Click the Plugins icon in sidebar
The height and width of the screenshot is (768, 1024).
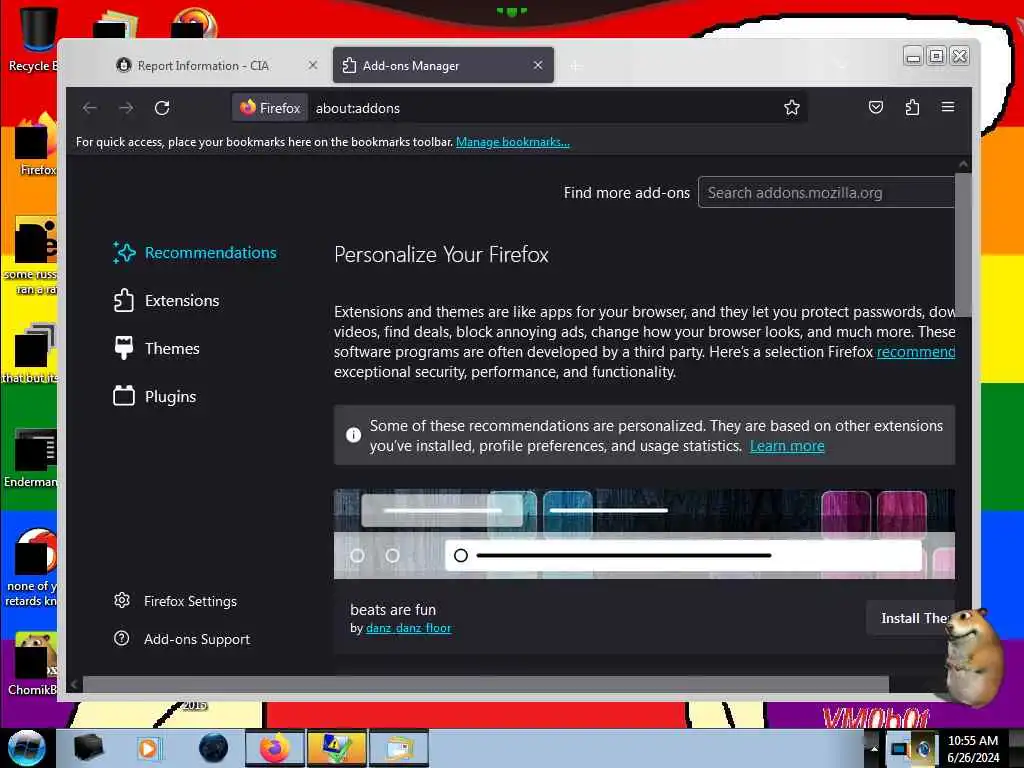coord(124,396)
